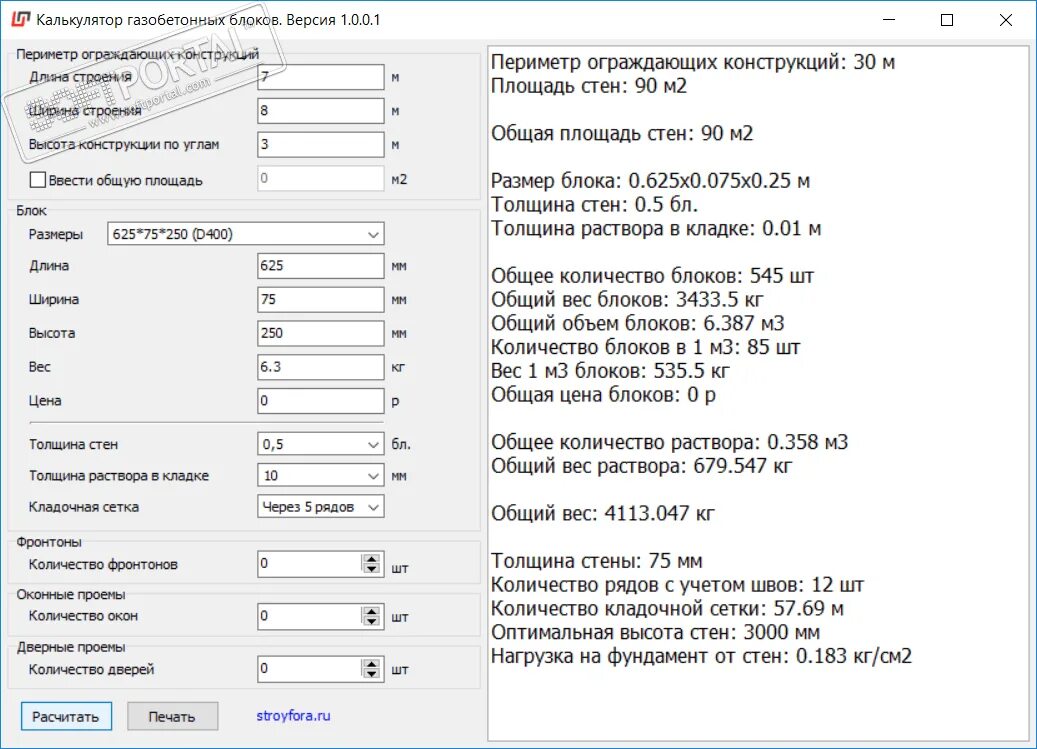Click the 'Ширина строения' input field
Screen dimensions: 1037x749
[321, 110]
